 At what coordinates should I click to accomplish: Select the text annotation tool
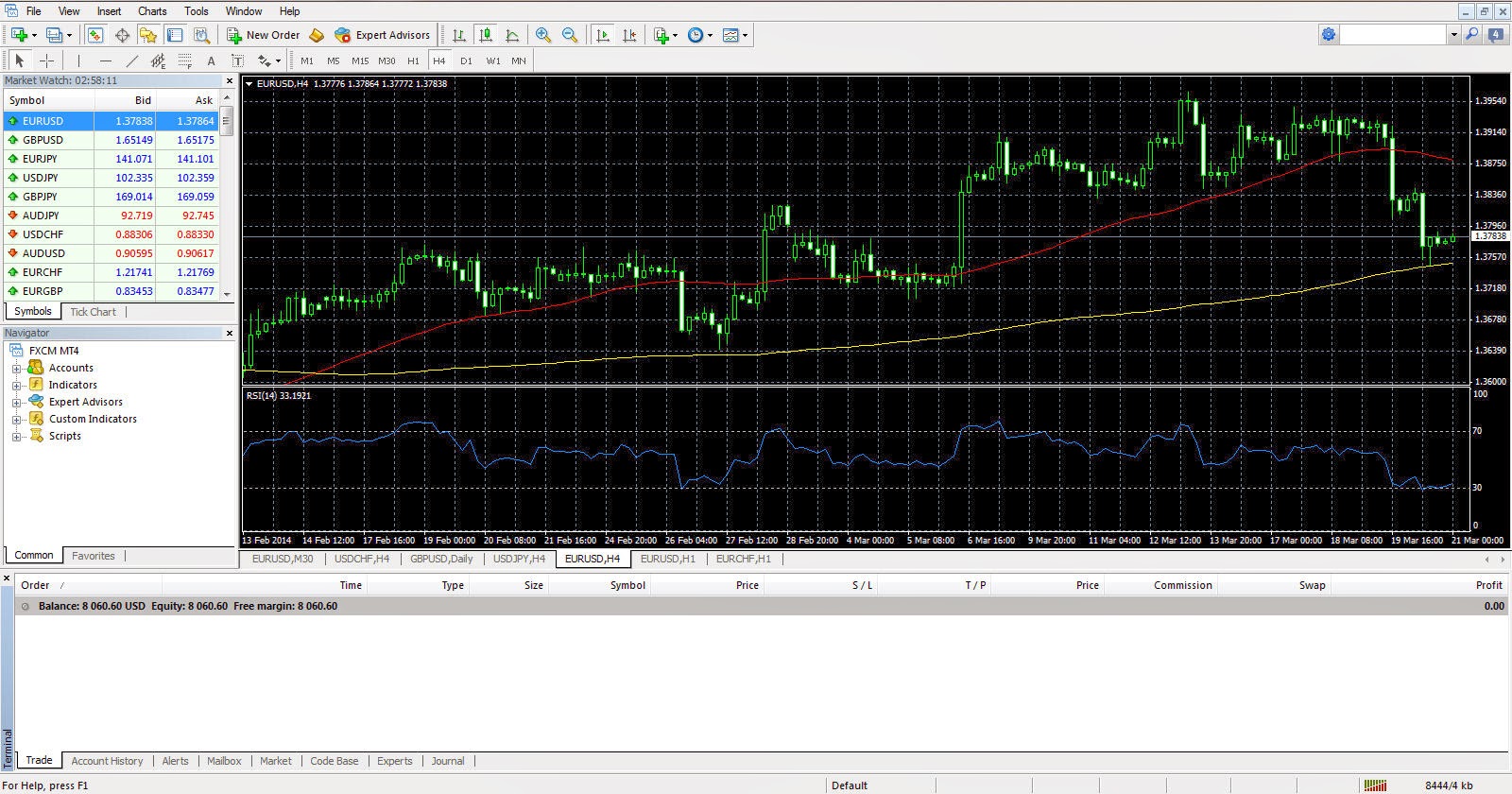coord(211,60)
